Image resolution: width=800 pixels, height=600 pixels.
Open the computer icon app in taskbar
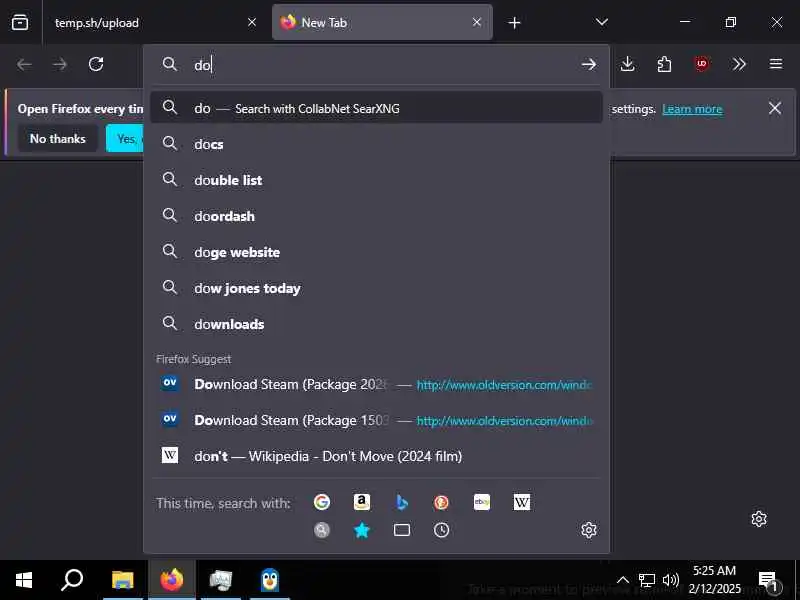(221, 580)
